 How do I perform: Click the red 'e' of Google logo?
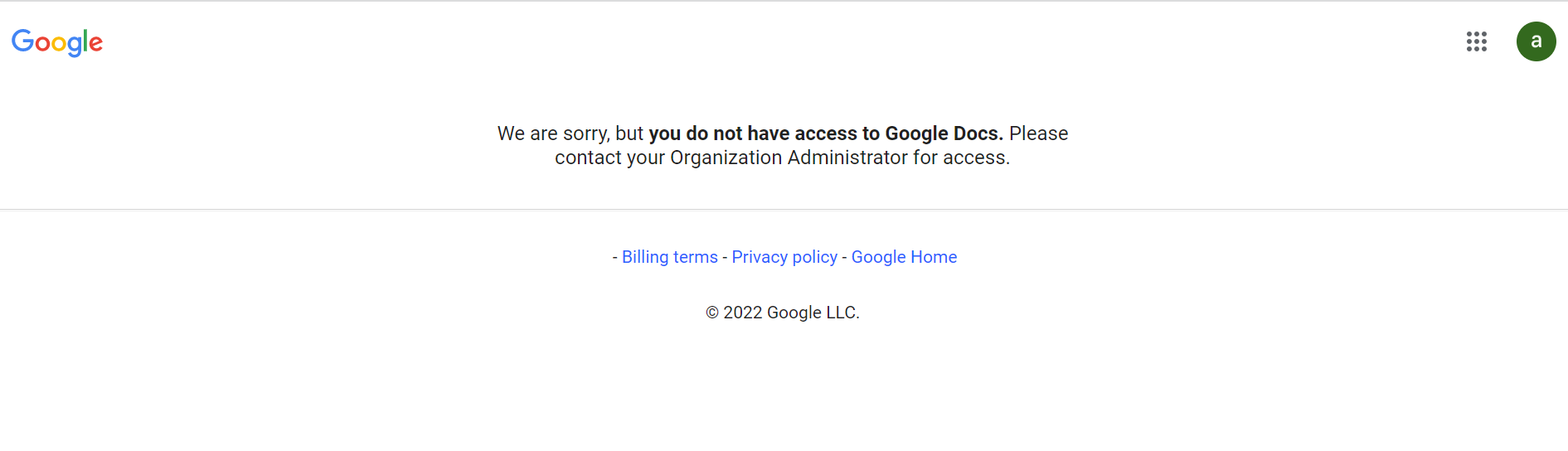pos(95,43)
